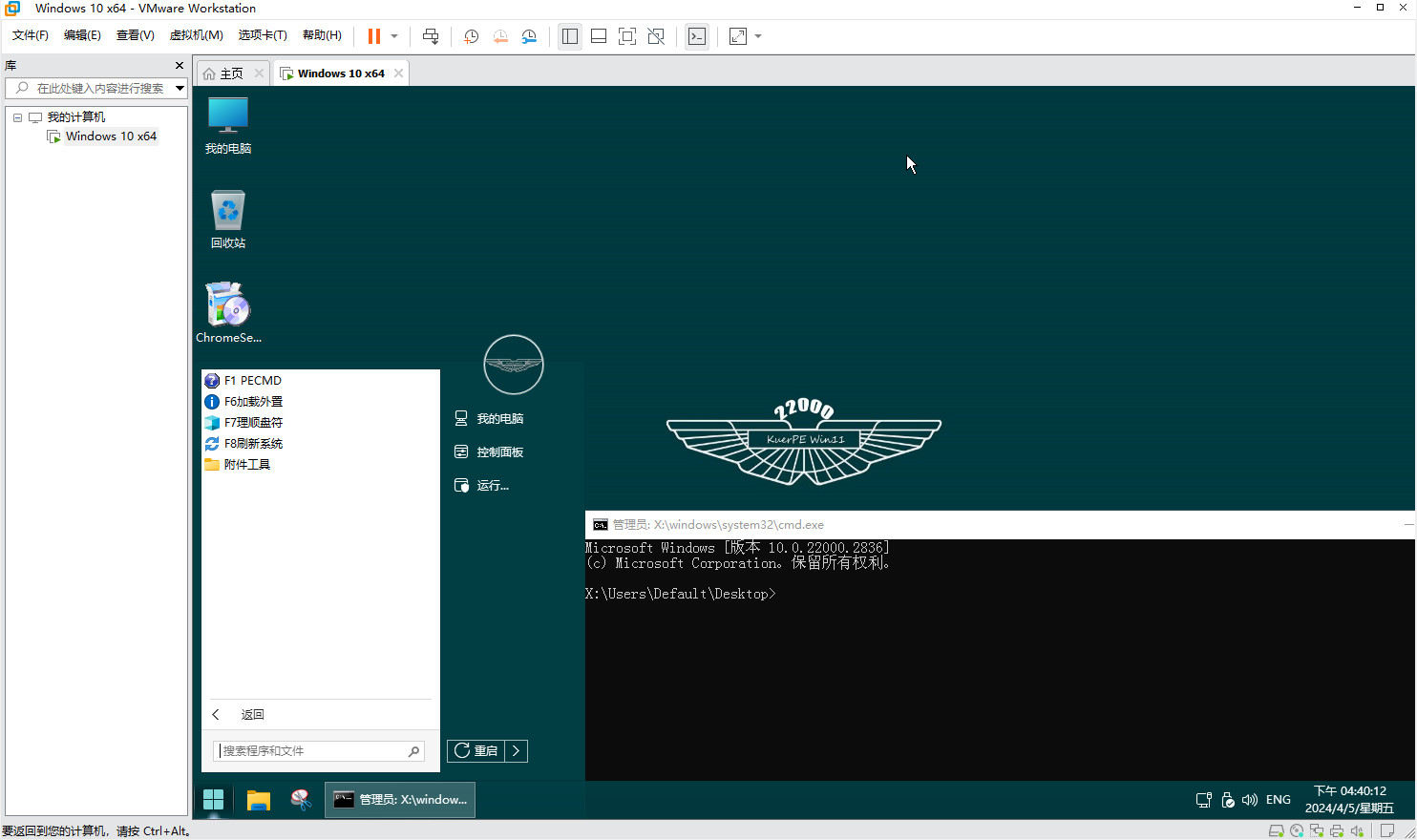Open the 编辑(E) menu

coord(82,35)
